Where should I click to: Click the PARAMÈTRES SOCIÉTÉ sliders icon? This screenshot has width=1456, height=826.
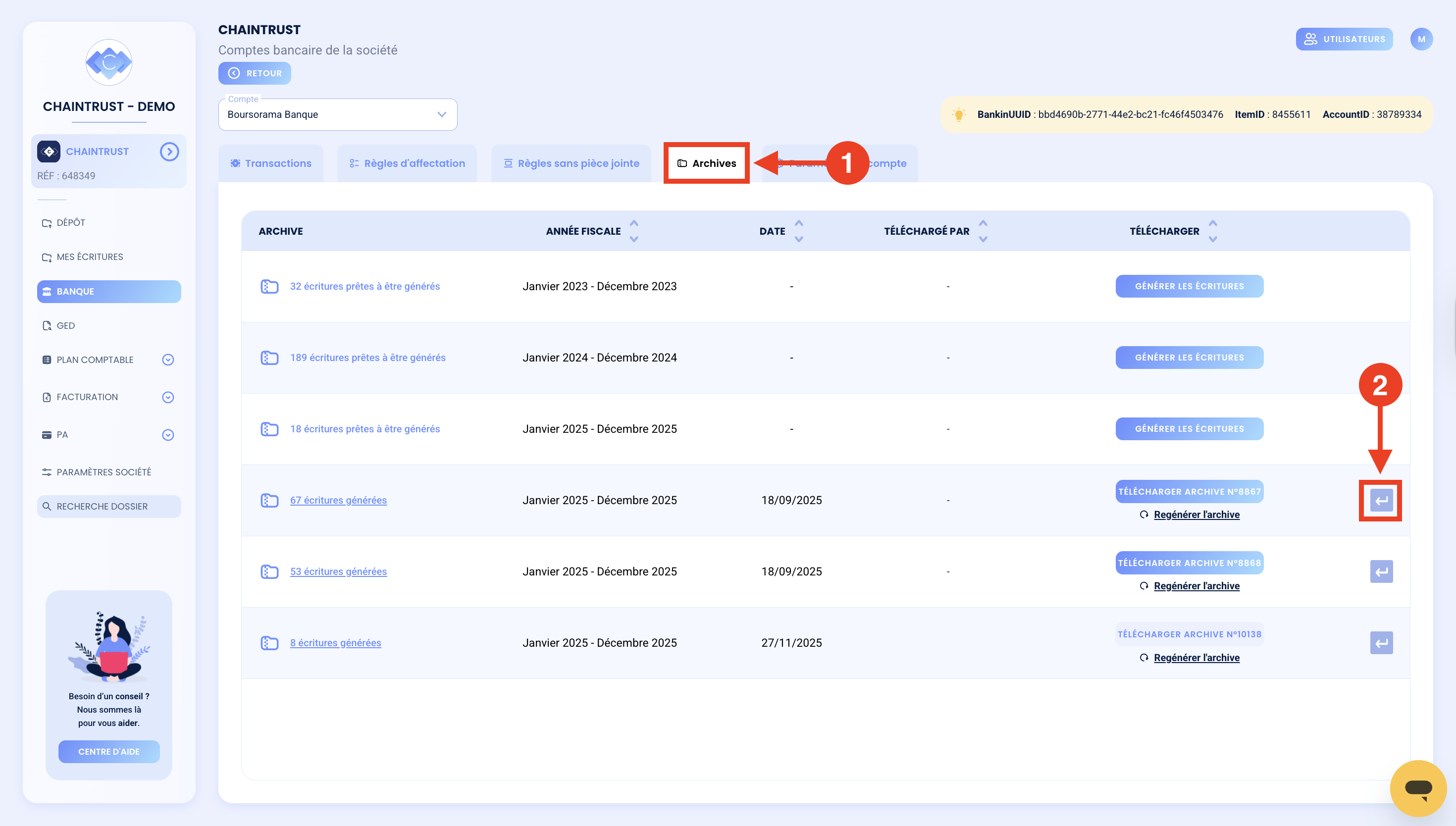(47, 472)
